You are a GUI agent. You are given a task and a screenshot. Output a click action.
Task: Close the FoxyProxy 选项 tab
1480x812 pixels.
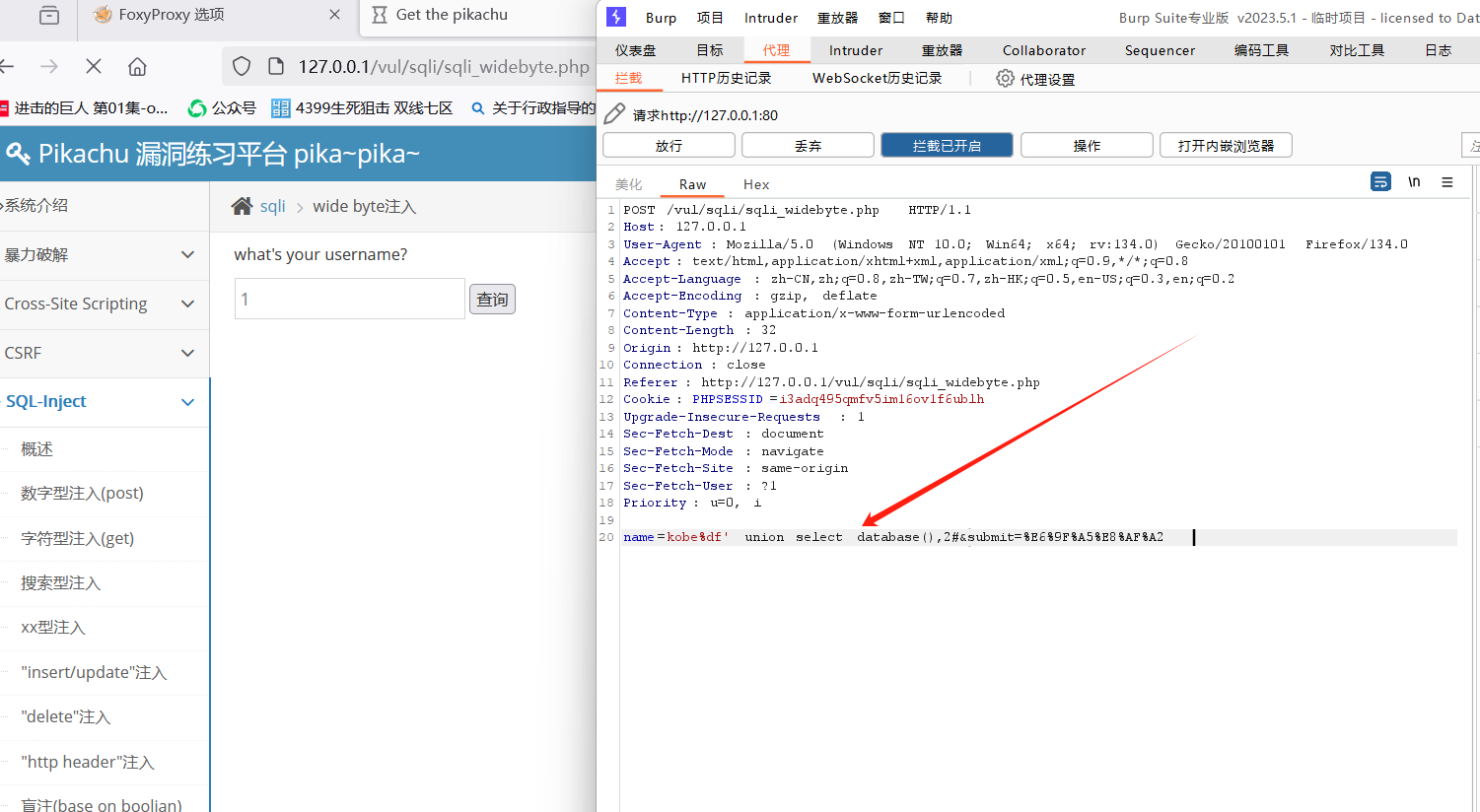tap(334, 15)
